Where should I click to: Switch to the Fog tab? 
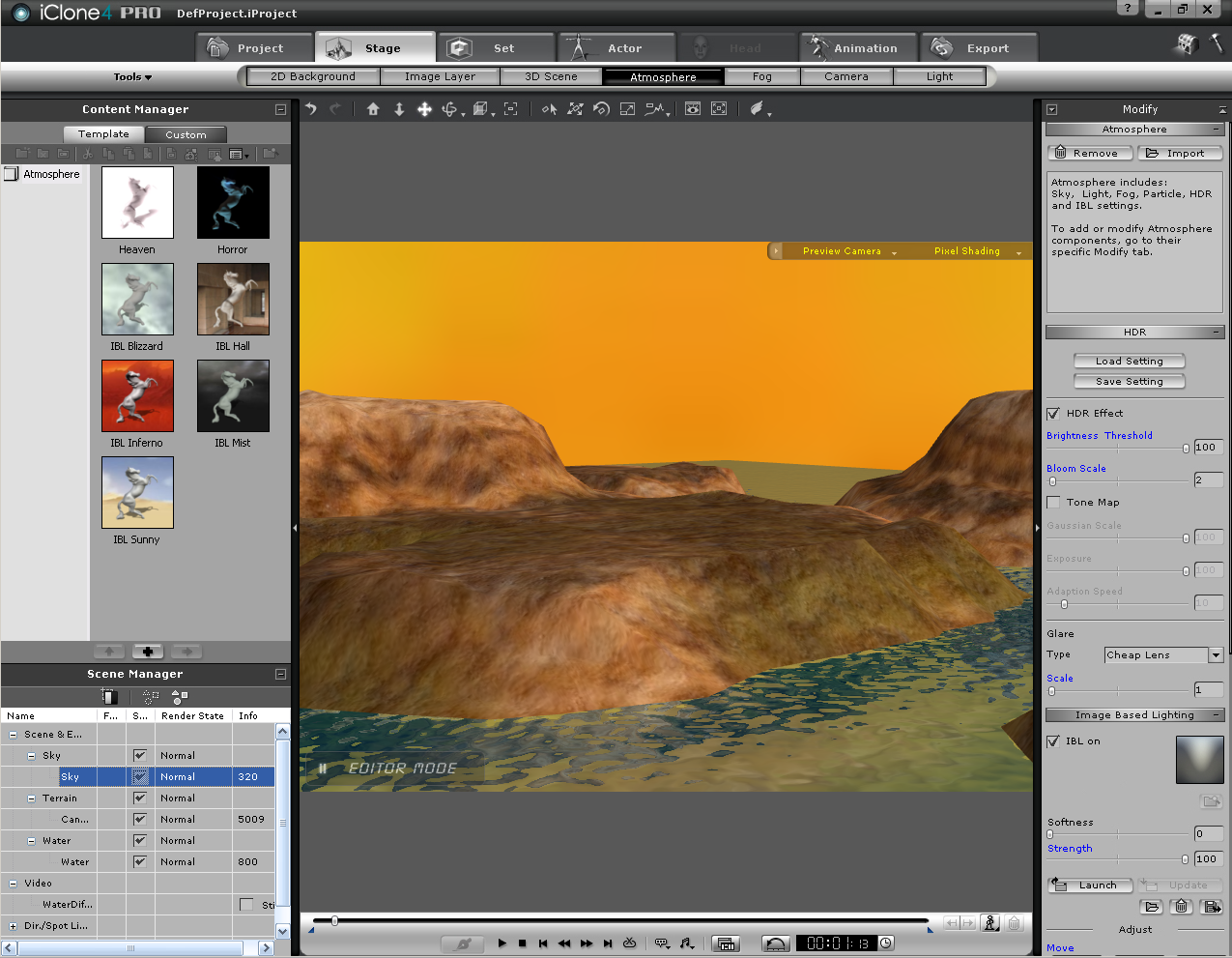(761, 76)
